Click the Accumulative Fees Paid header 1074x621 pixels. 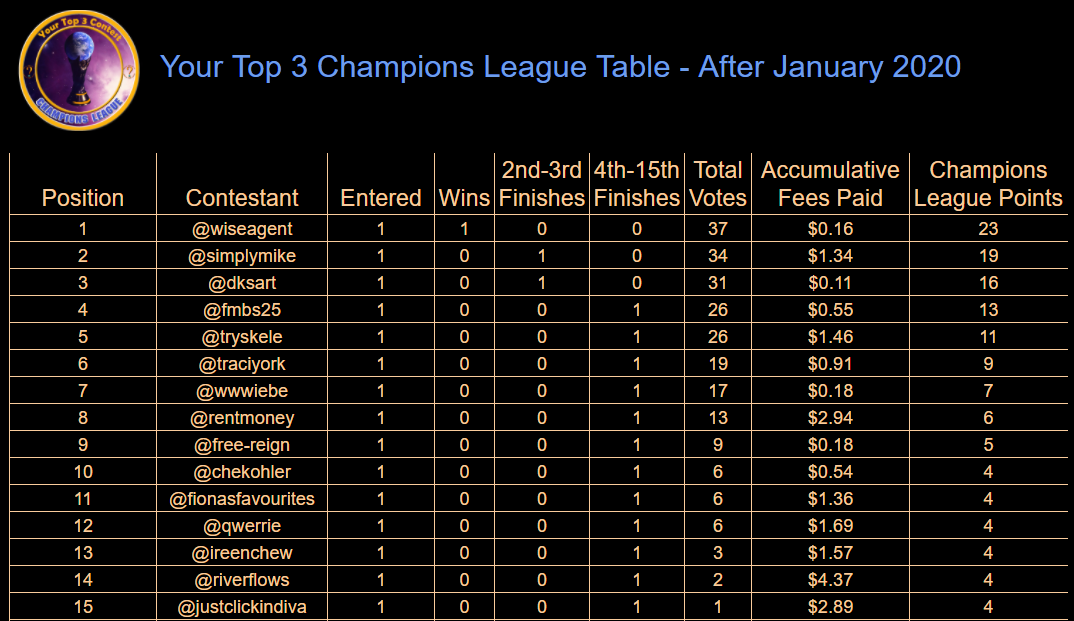(x=830, y=184)
